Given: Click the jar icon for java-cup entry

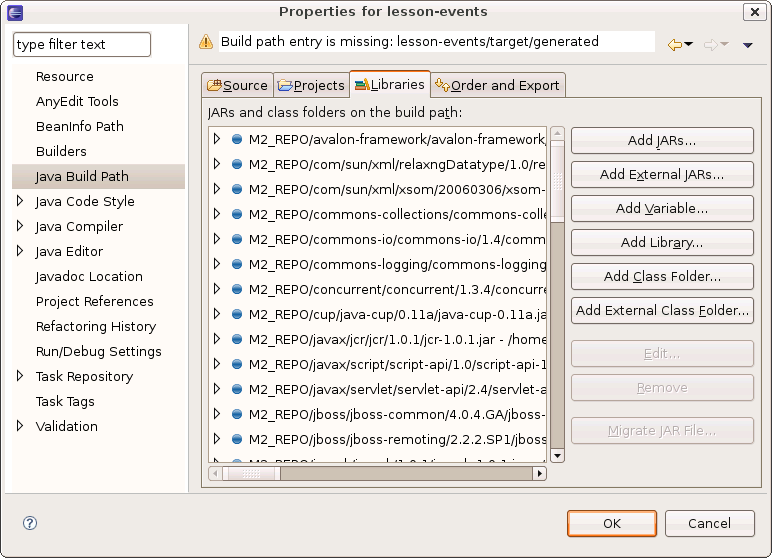Looking at the screenshot, I should tap(237, 314).
